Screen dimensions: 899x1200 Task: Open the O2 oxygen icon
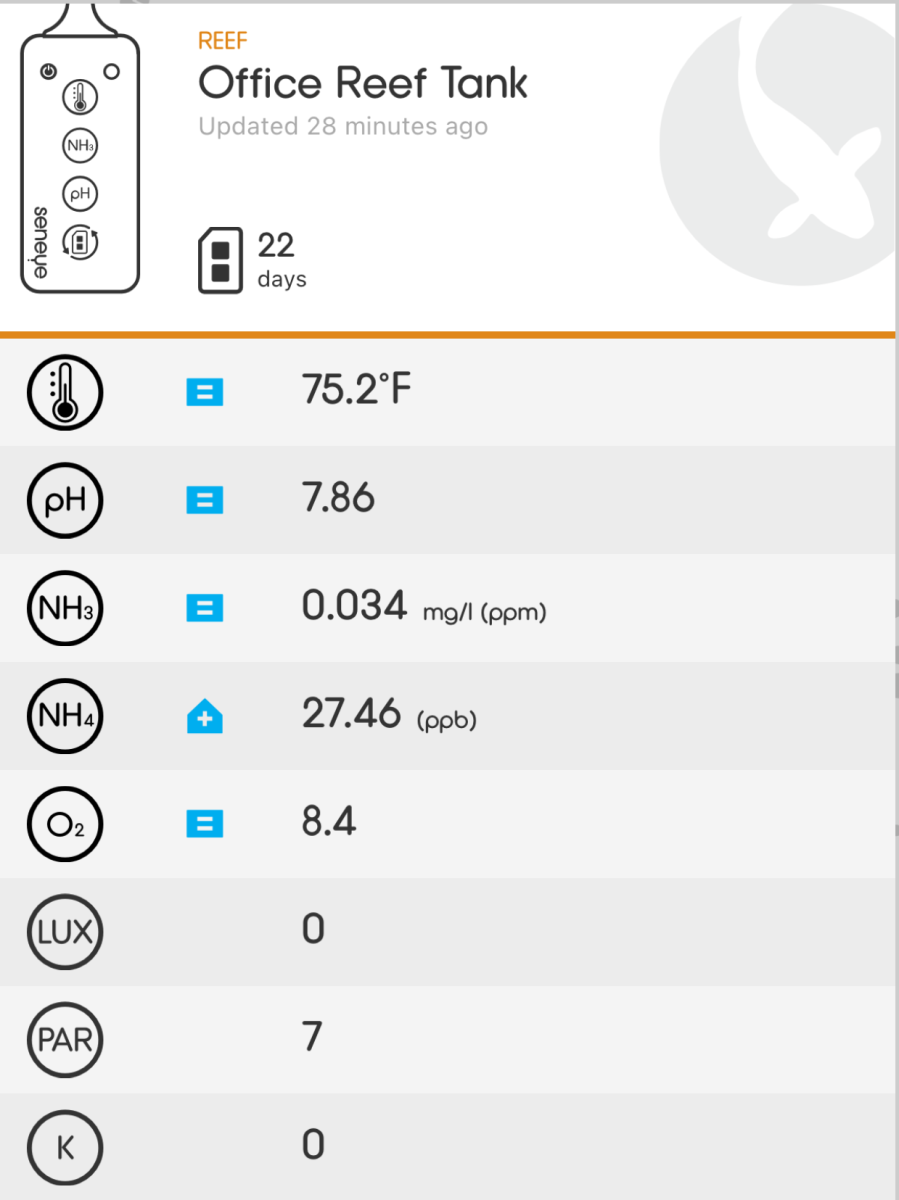(66, 824)
